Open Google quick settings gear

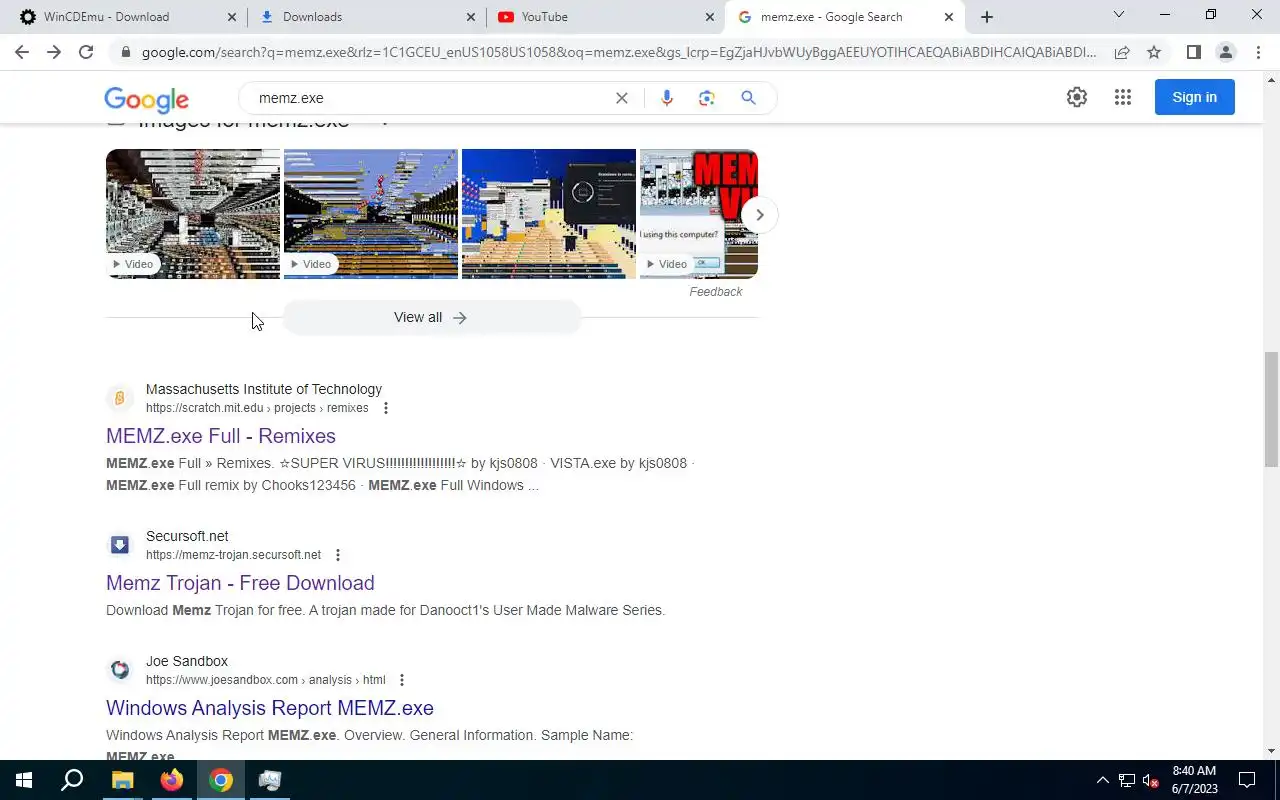[x=1077, y=97]
